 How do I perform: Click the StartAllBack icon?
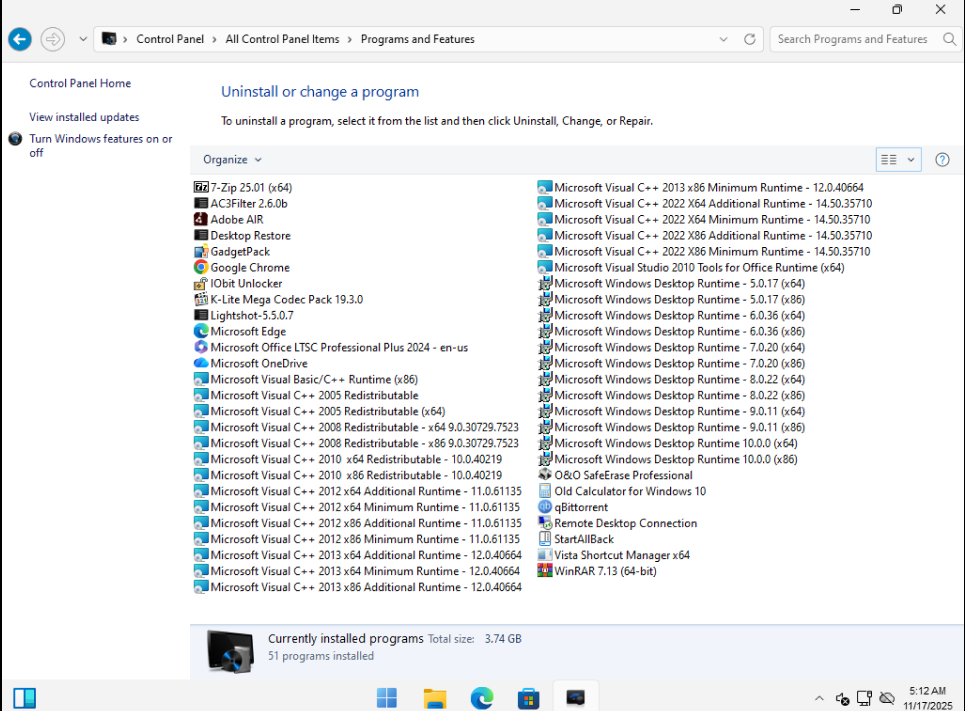click(x=545, y=539)
